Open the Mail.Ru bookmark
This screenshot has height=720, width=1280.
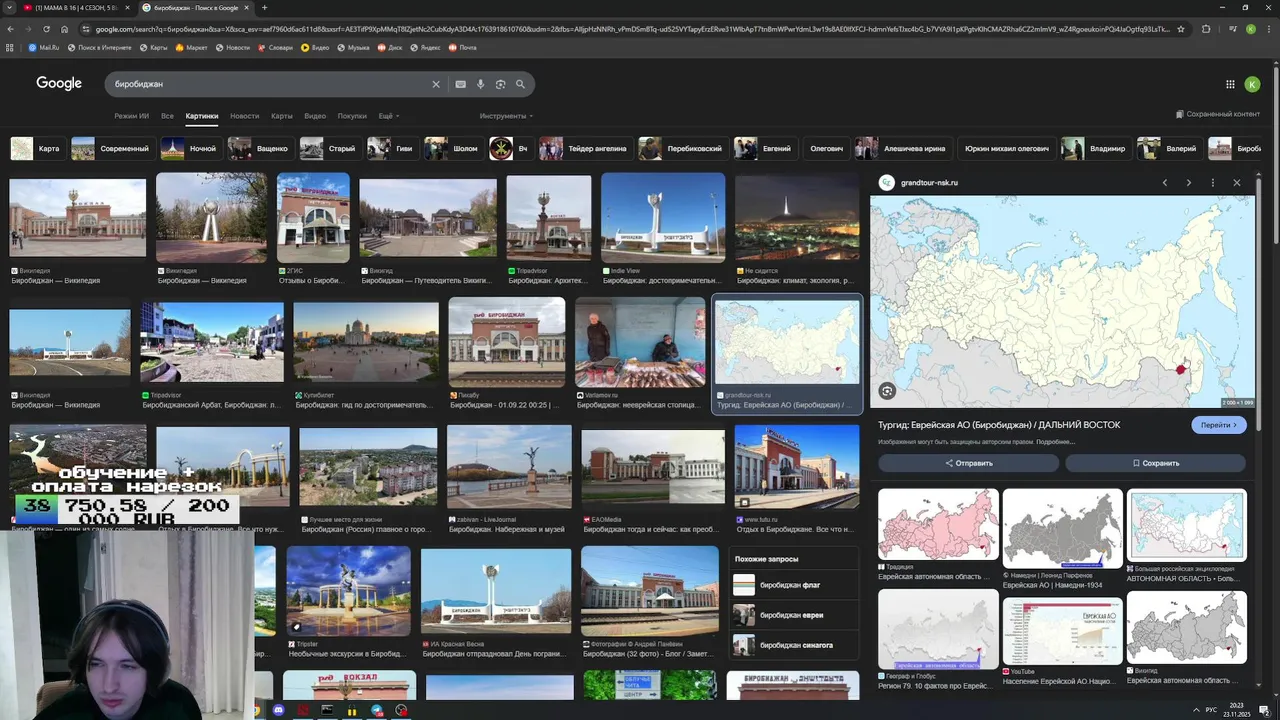(x=44, y=47)
